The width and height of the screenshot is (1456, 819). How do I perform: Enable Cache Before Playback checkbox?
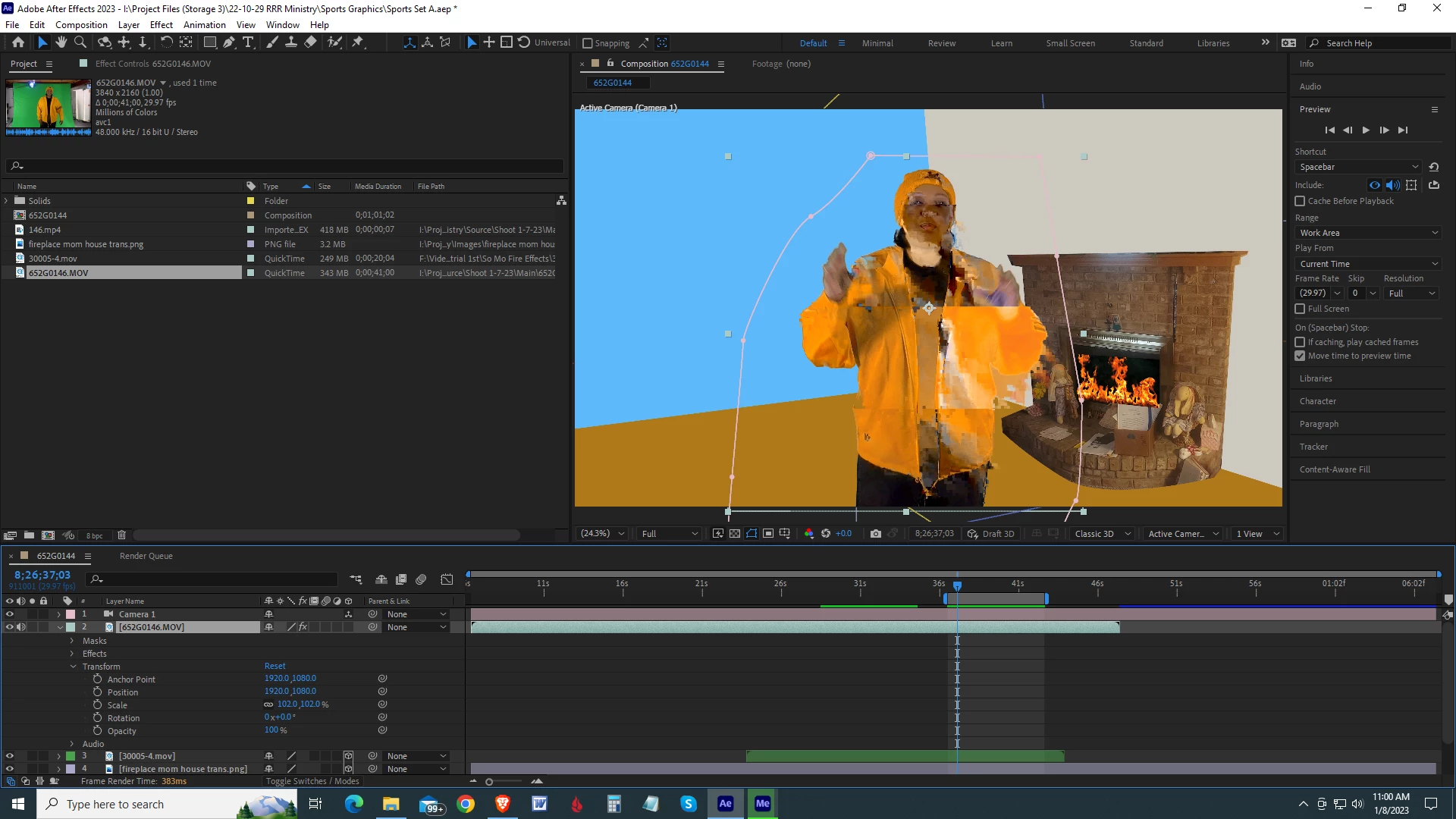coord(1300,201)
